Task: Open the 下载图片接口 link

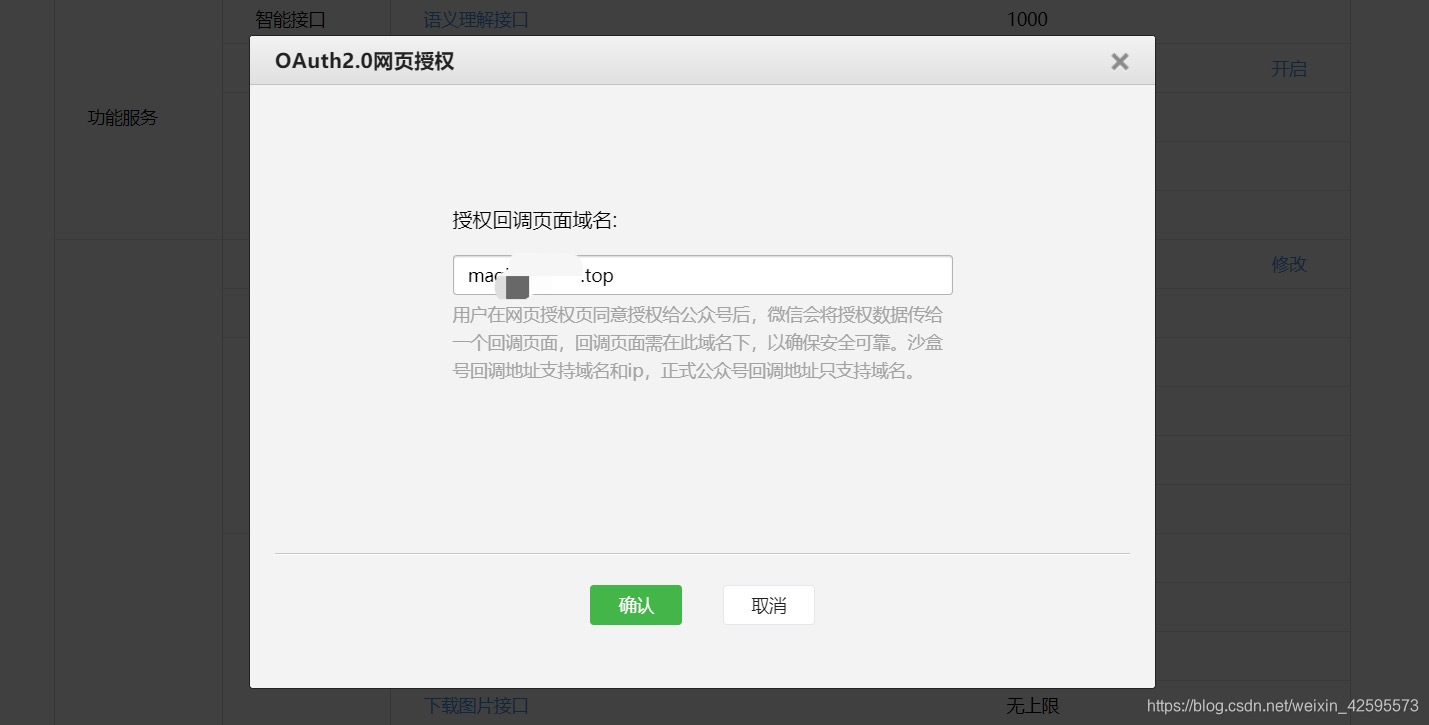Action: 475,705
